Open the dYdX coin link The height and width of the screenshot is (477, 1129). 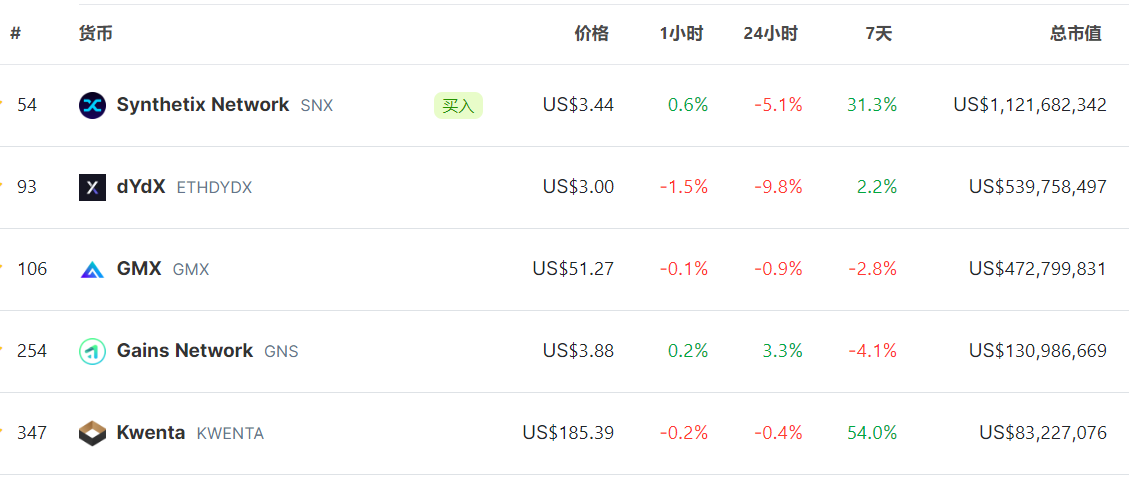pos(141,187)
